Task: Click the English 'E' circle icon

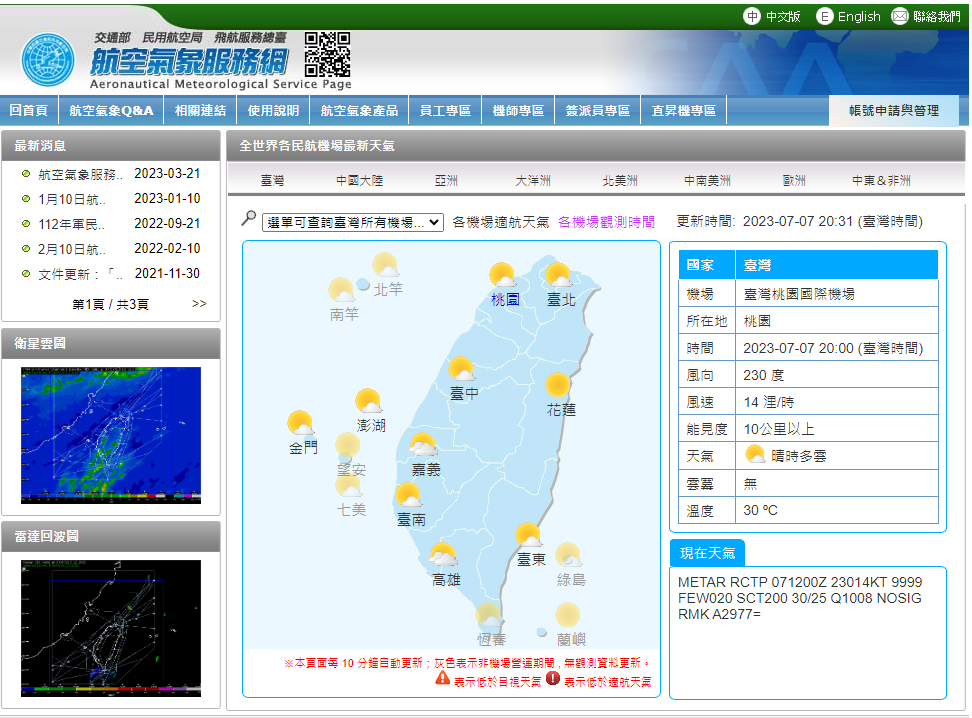Action: click(824, 16)
